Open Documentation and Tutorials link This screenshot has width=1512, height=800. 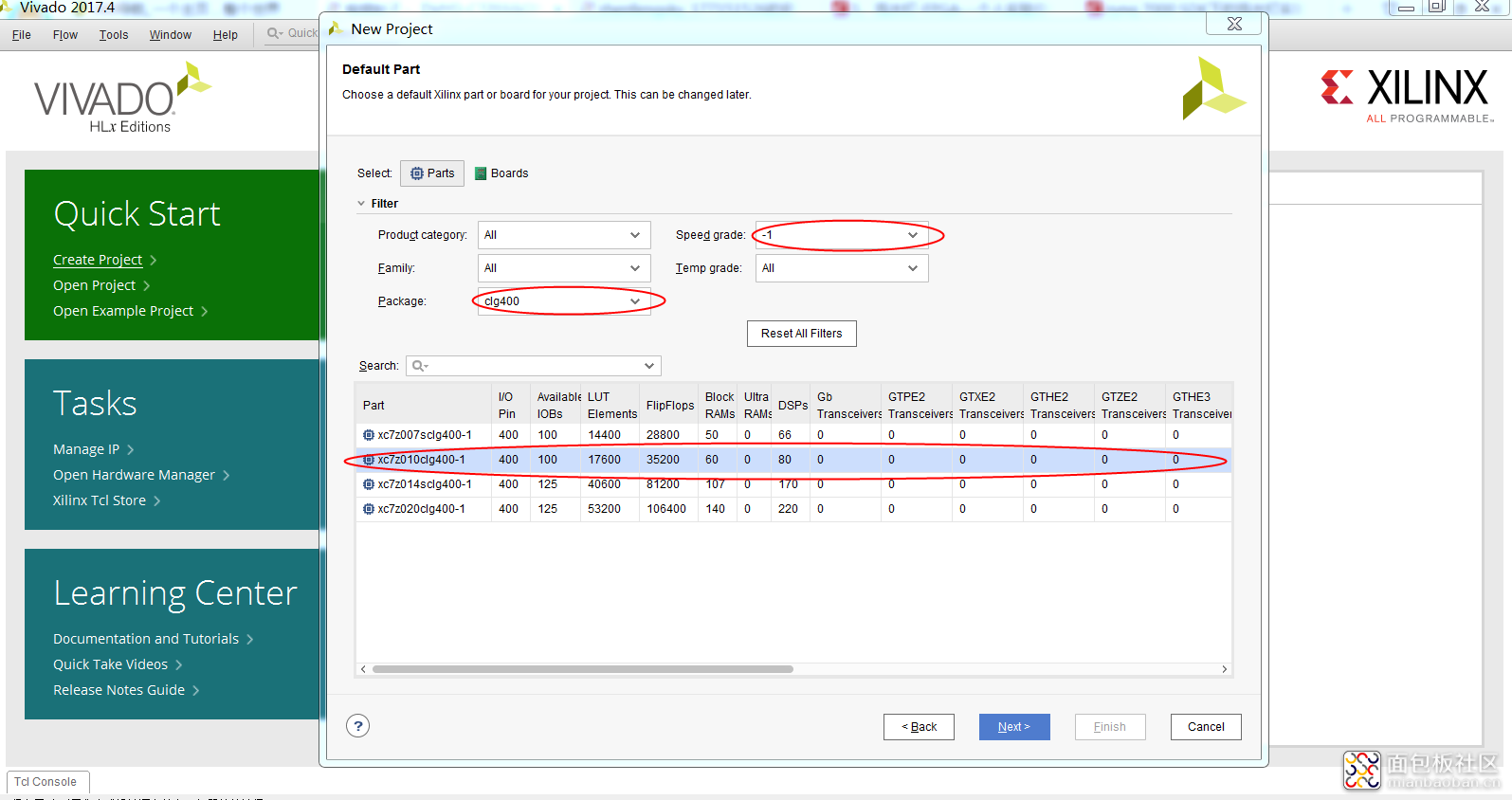coord(146,639)
